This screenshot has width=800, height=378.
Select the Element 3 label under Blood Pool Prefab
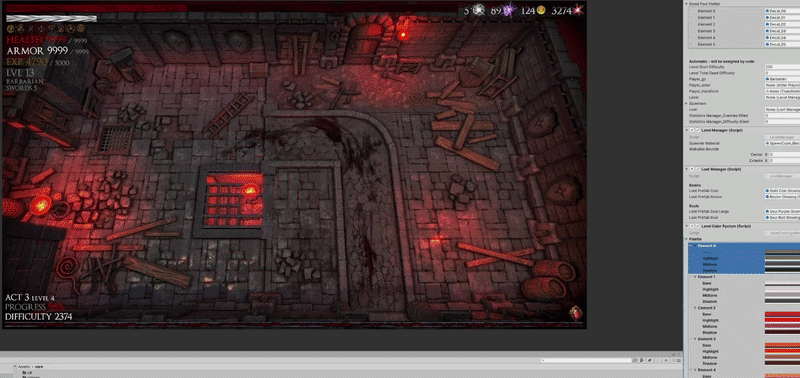click(706, 31)
